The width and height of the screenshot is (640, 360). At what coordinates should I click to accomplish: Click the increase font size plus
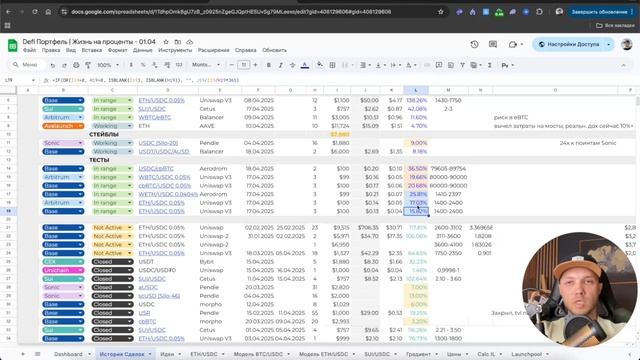tap(256, 65)
